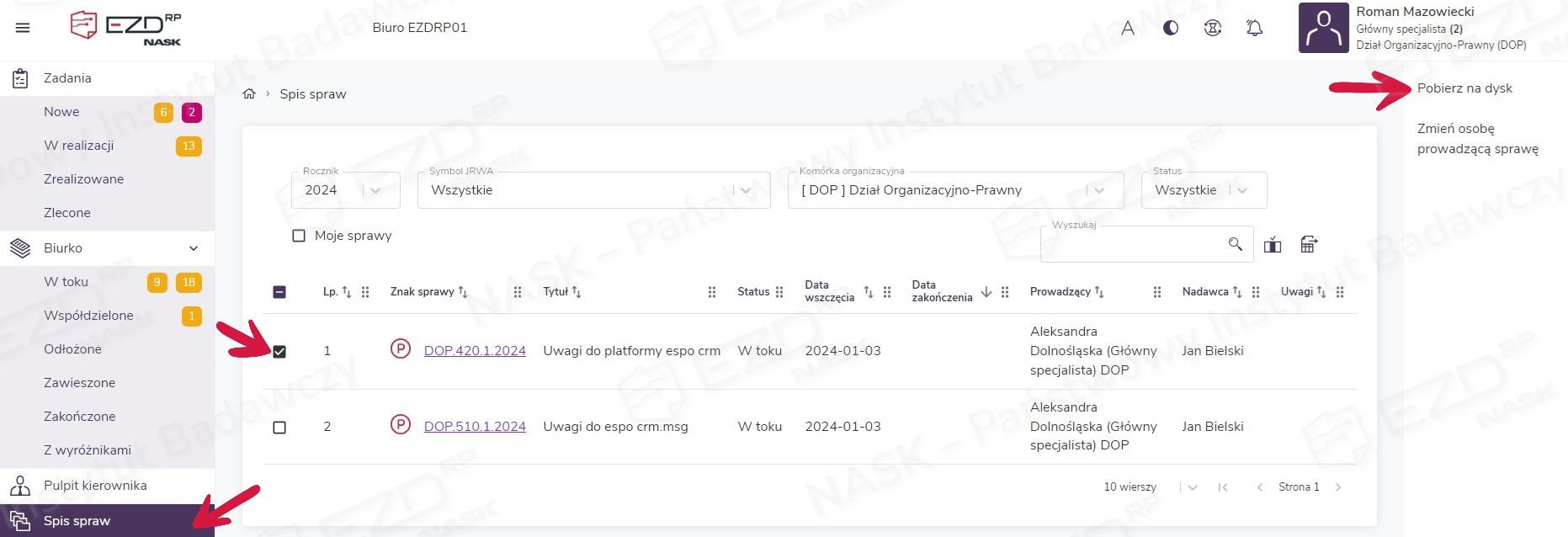Image resolution: width=1568 pixels, height=537 pixels.
Task: Click the search magnifier icon
Action: 1235,244
